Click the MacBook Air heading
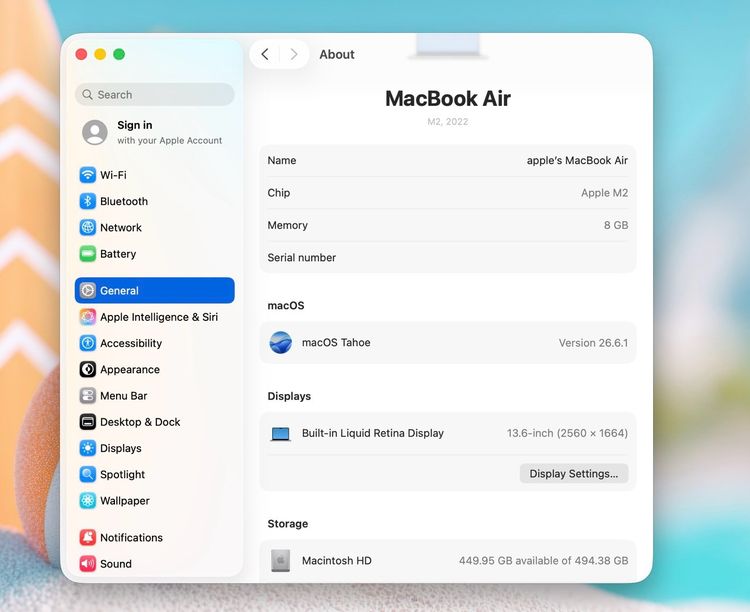This screenshot has width=750, height=612. (448, 99)
